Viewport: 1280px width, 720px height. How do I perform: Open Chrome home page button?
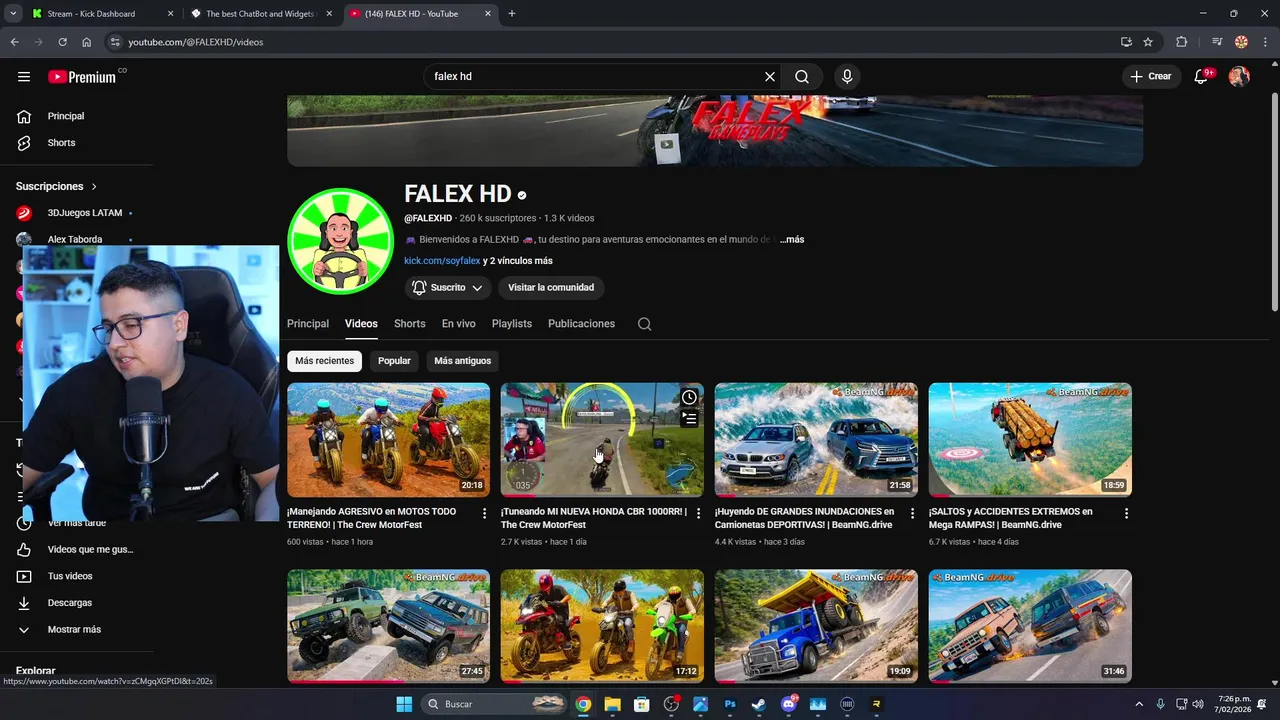click(86, 42)
